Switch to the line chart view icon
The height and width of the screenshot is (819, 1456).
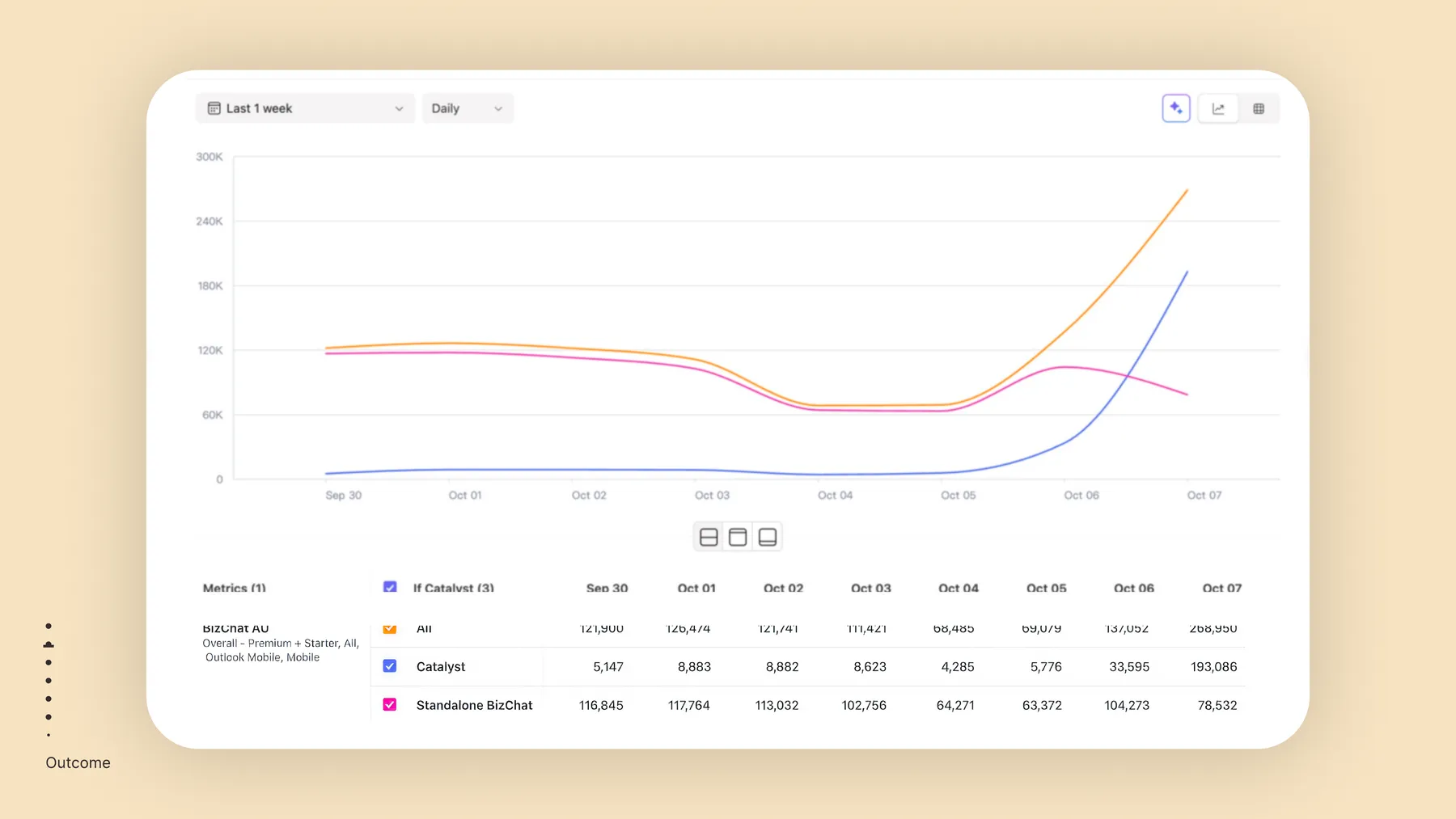[1218, 108]
